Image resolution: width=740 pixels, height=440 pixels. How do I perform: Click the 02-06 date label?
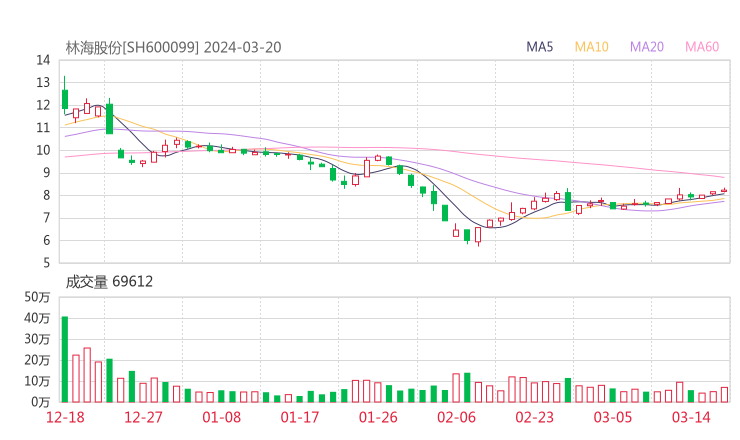click(456, 417)
